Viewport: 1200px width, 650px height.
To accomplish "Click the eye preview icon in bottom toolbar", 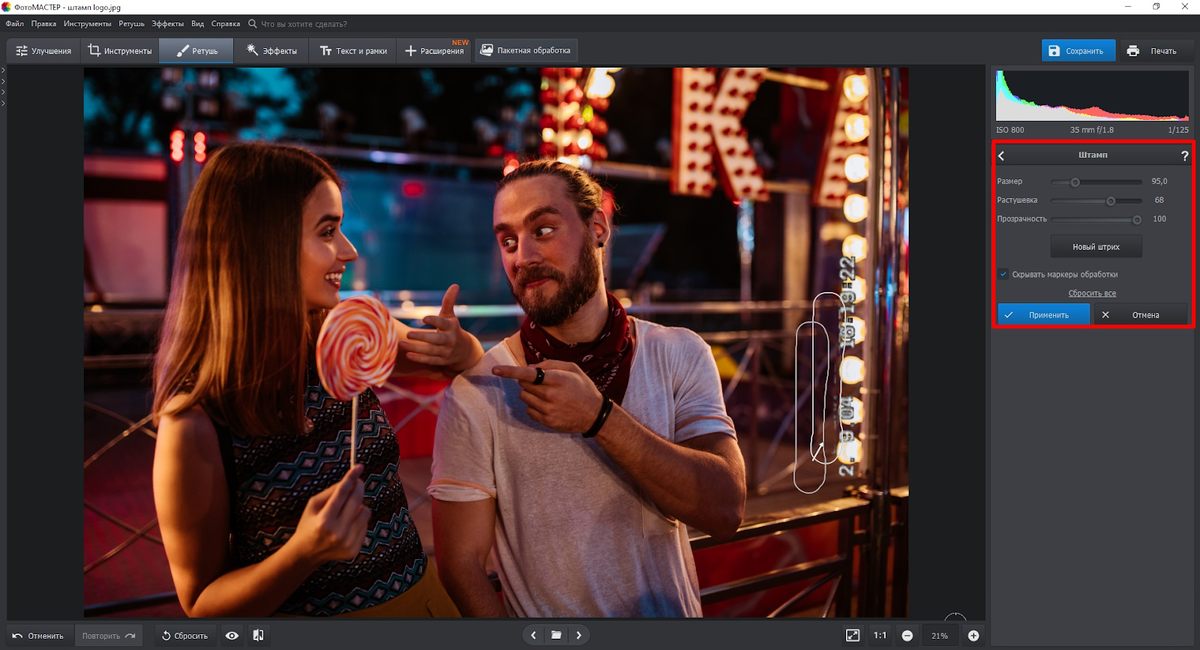I will click(x=232, y=635).
